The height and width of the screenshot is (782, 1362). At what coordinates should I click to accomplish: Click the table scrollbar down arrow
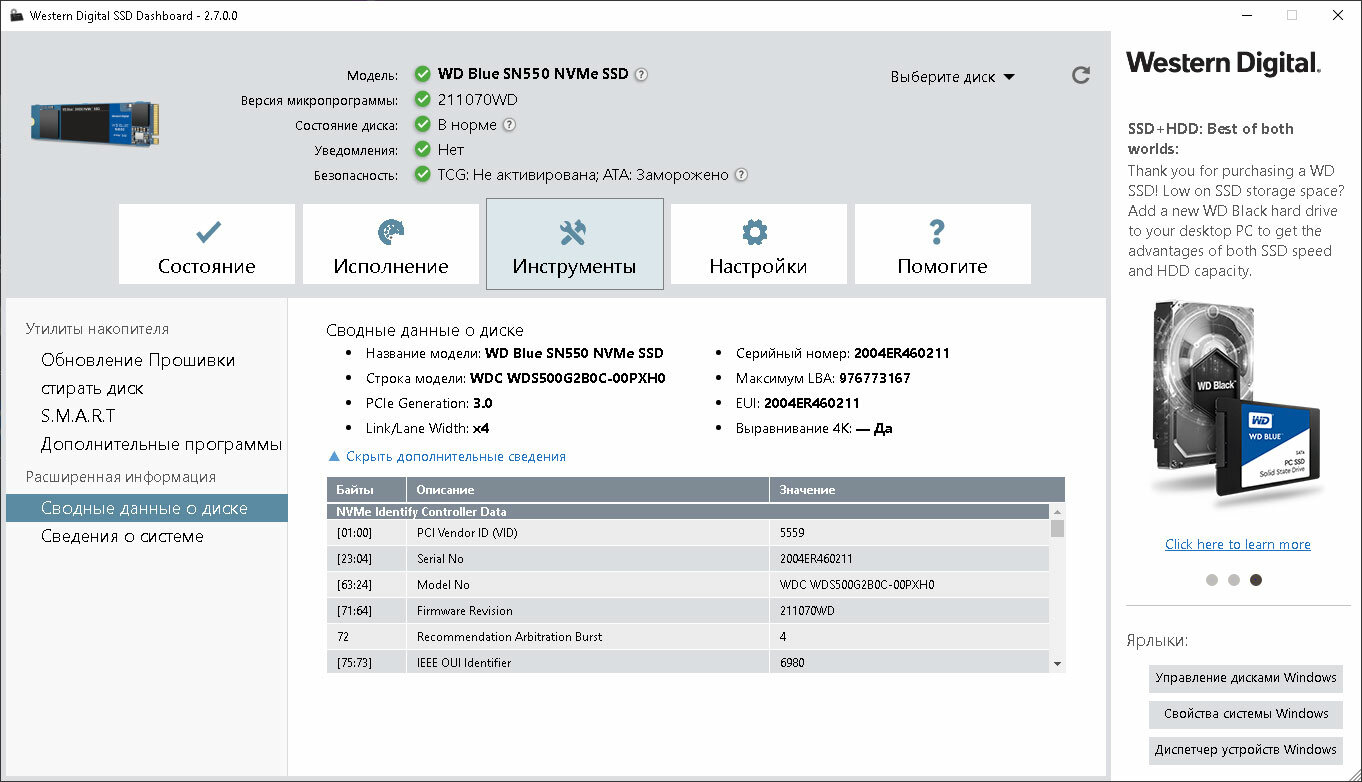click(x=1057, y=664)
